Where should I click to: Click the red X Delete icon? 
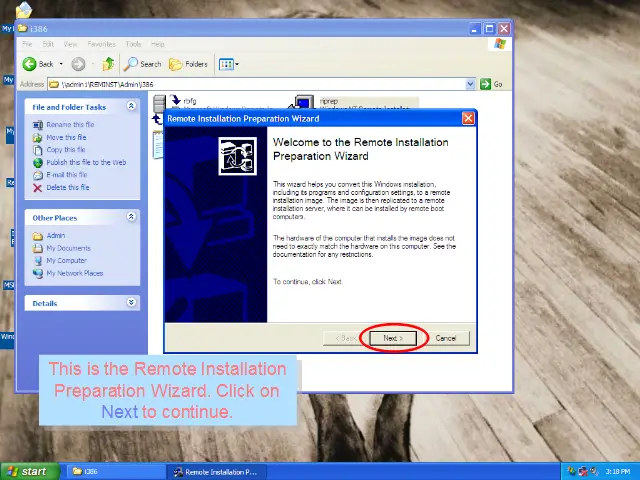click(x=38, y=188)
